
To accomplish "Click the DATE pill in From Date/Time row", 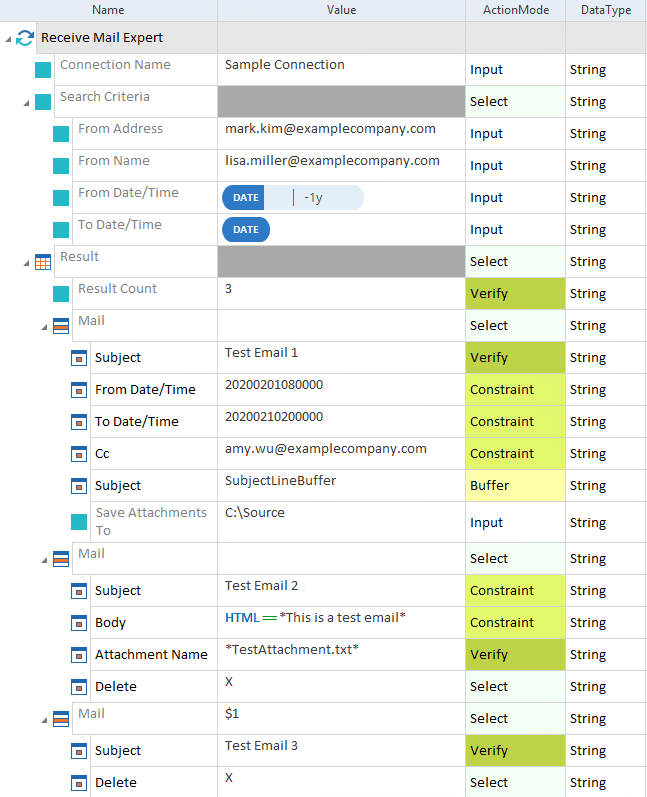I will coord(246,198).
